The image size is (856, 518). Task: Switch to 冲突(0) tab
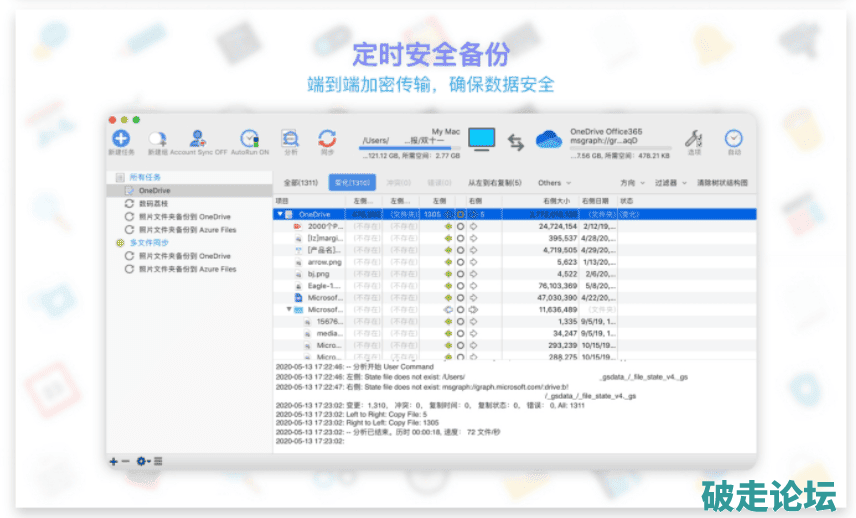tap(398, 182)
